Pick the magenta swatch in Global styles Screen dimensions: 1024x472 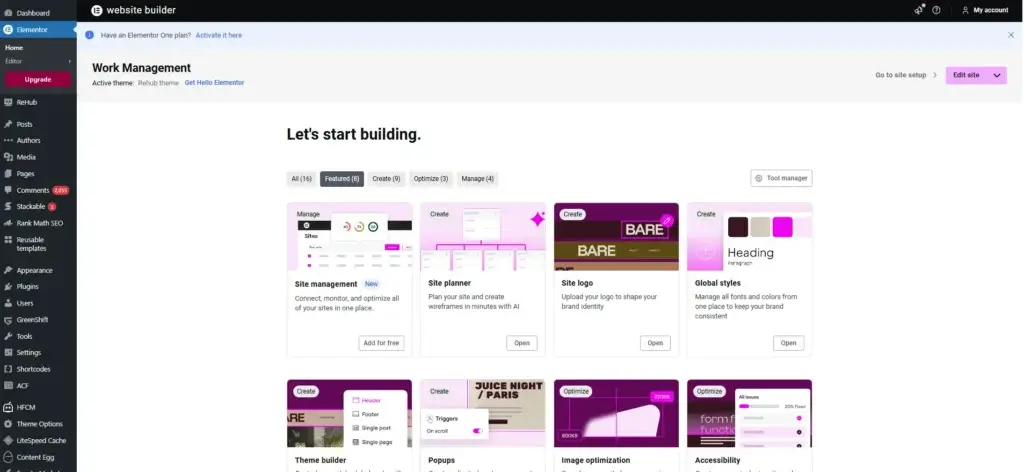pyautogui.click(x=782, y=227)
